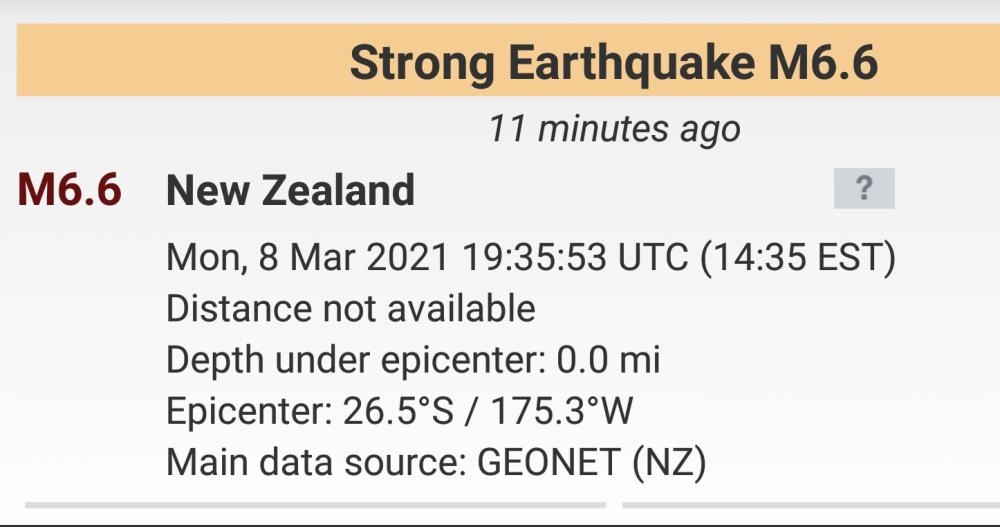Open the New Zealand location title
The image size is (1000, 527).
(x=290, y=190)
